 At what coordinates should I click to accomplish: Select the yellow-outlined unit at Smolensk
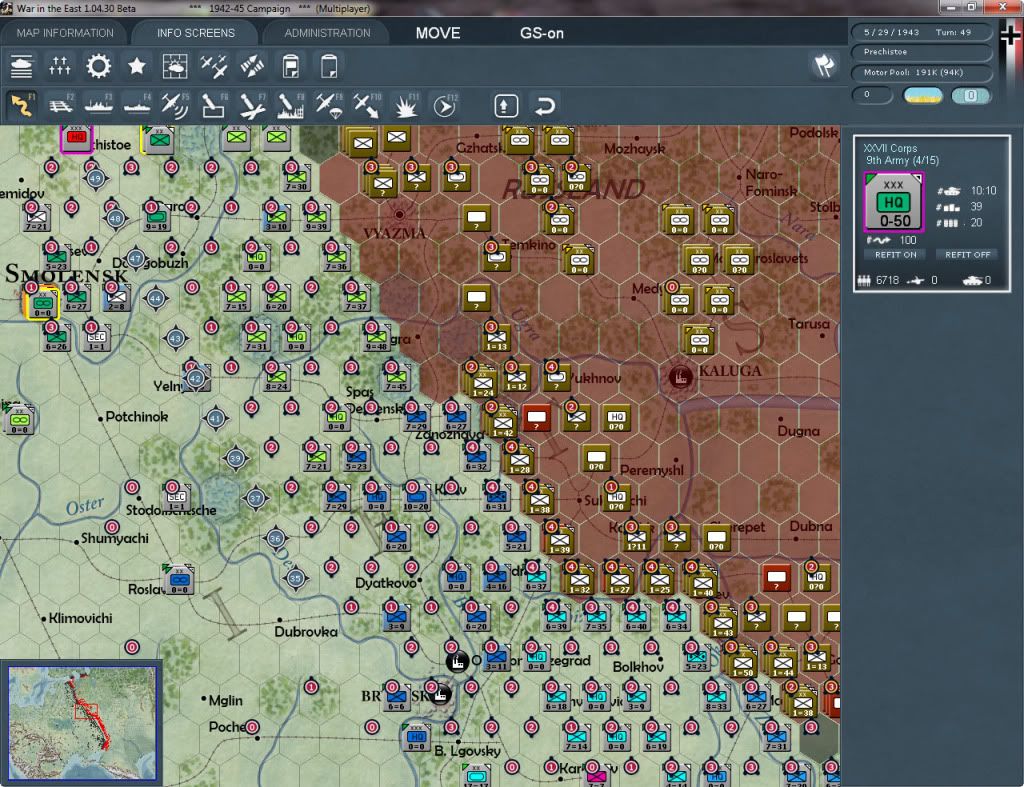click(42, 304)
